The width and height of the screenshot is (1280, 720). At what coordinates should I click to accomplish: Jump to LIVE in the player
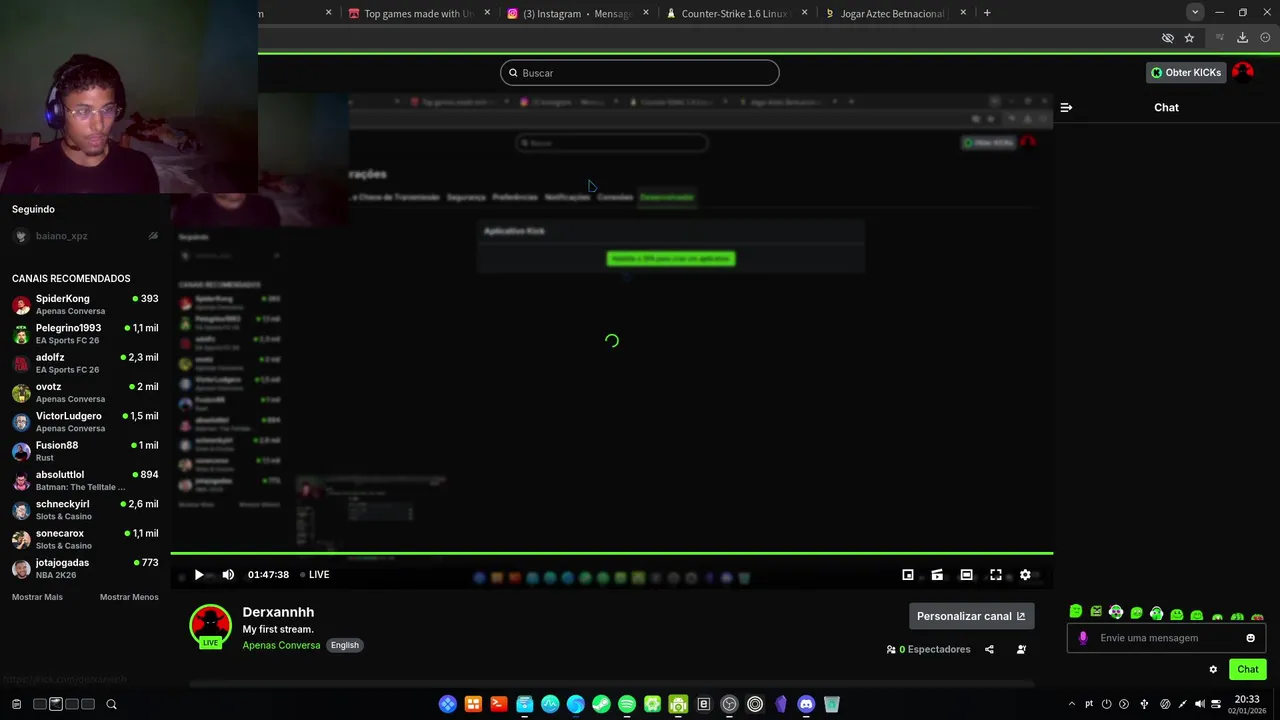tap(315, 575)
